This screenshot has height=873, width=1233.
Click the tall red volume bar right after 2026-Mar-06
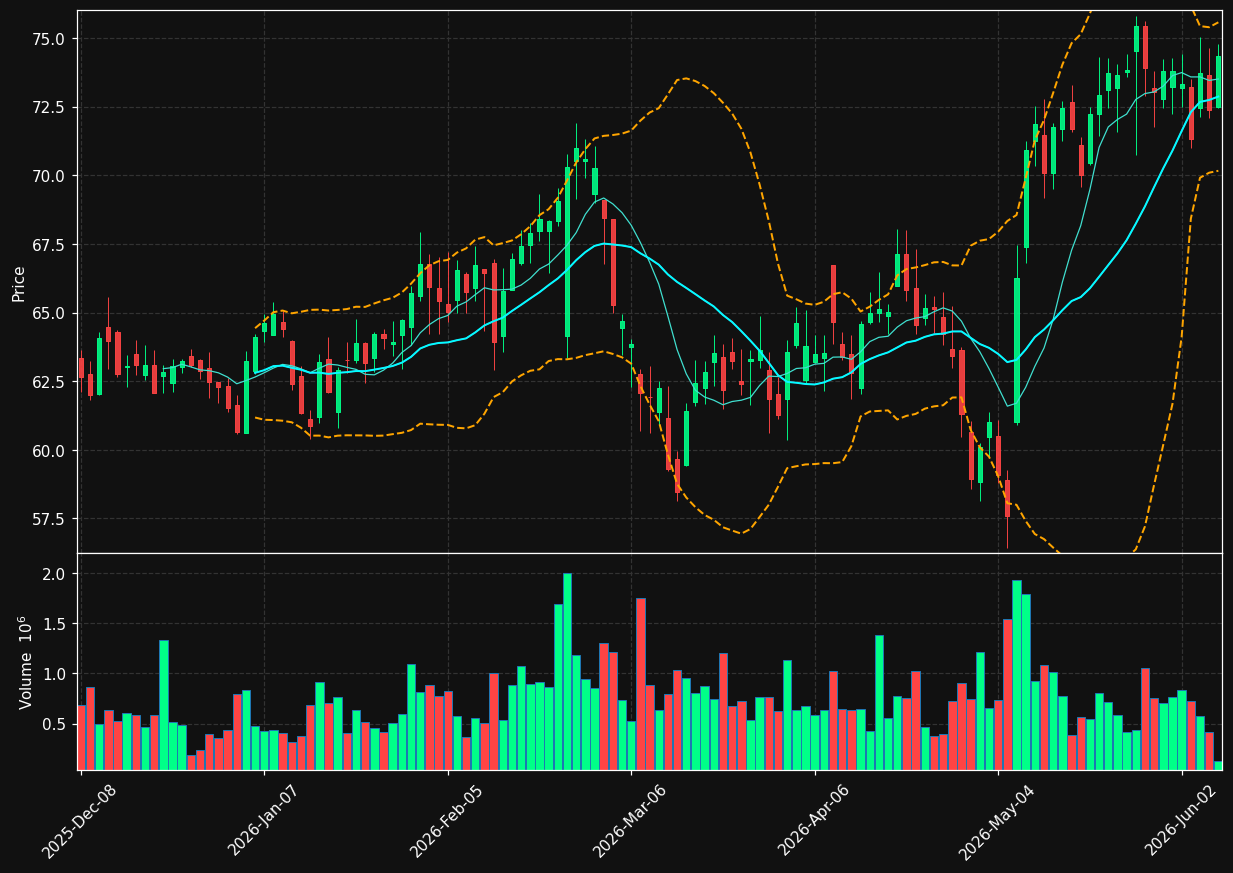[x=640, y=684]
